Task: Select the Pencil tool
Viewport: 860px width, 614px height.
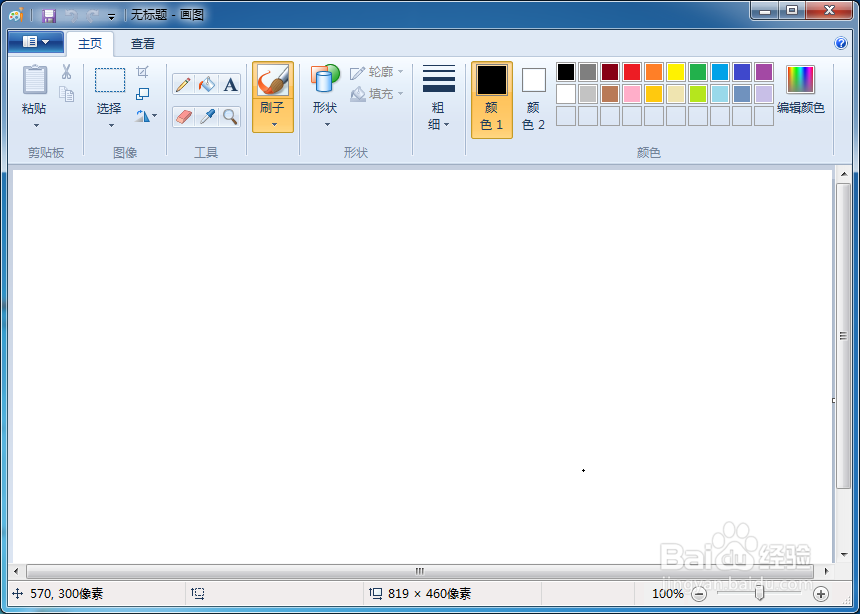Action: pos(183,85)
